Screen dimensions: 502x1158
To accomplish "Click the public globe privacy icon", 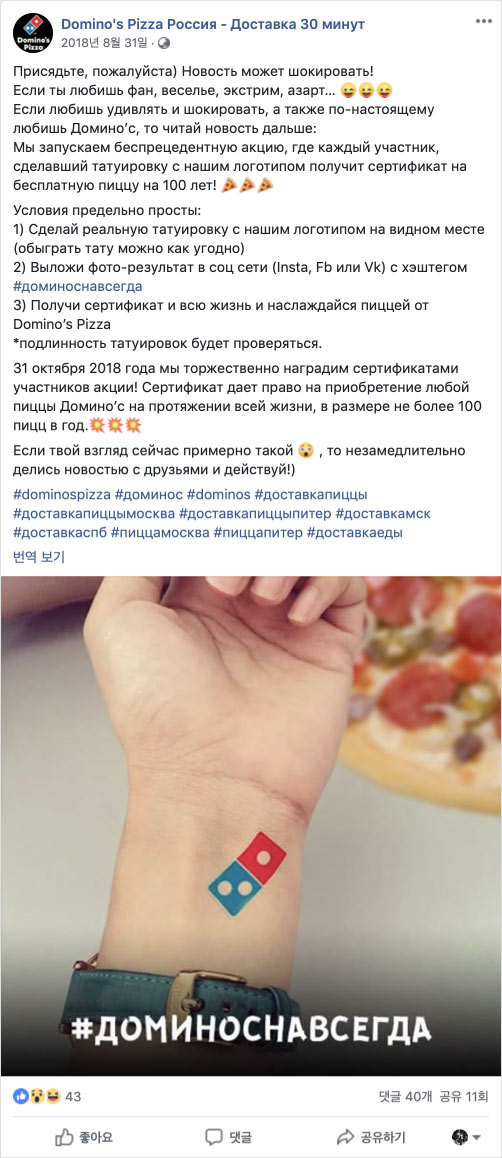I will pos(164,43).
